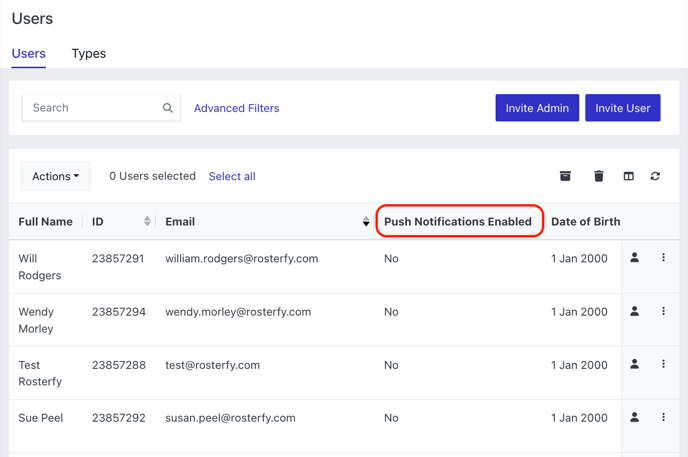Expand the Actions dropdown
The height and width of the screenshot is (457, 688).
56,176
